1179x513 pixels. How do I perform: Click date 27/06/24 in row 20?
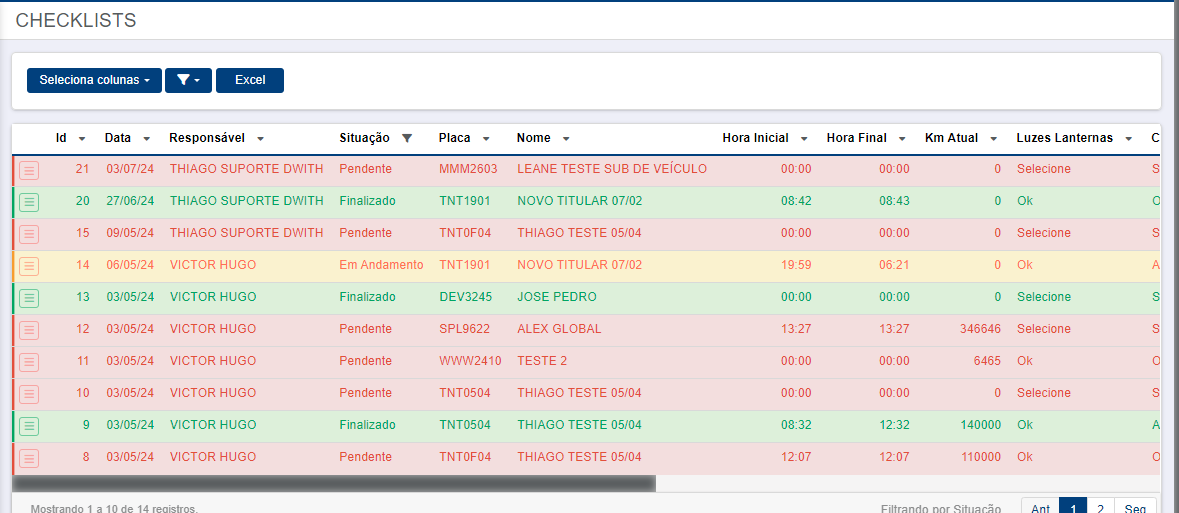[x=130, y=201]
